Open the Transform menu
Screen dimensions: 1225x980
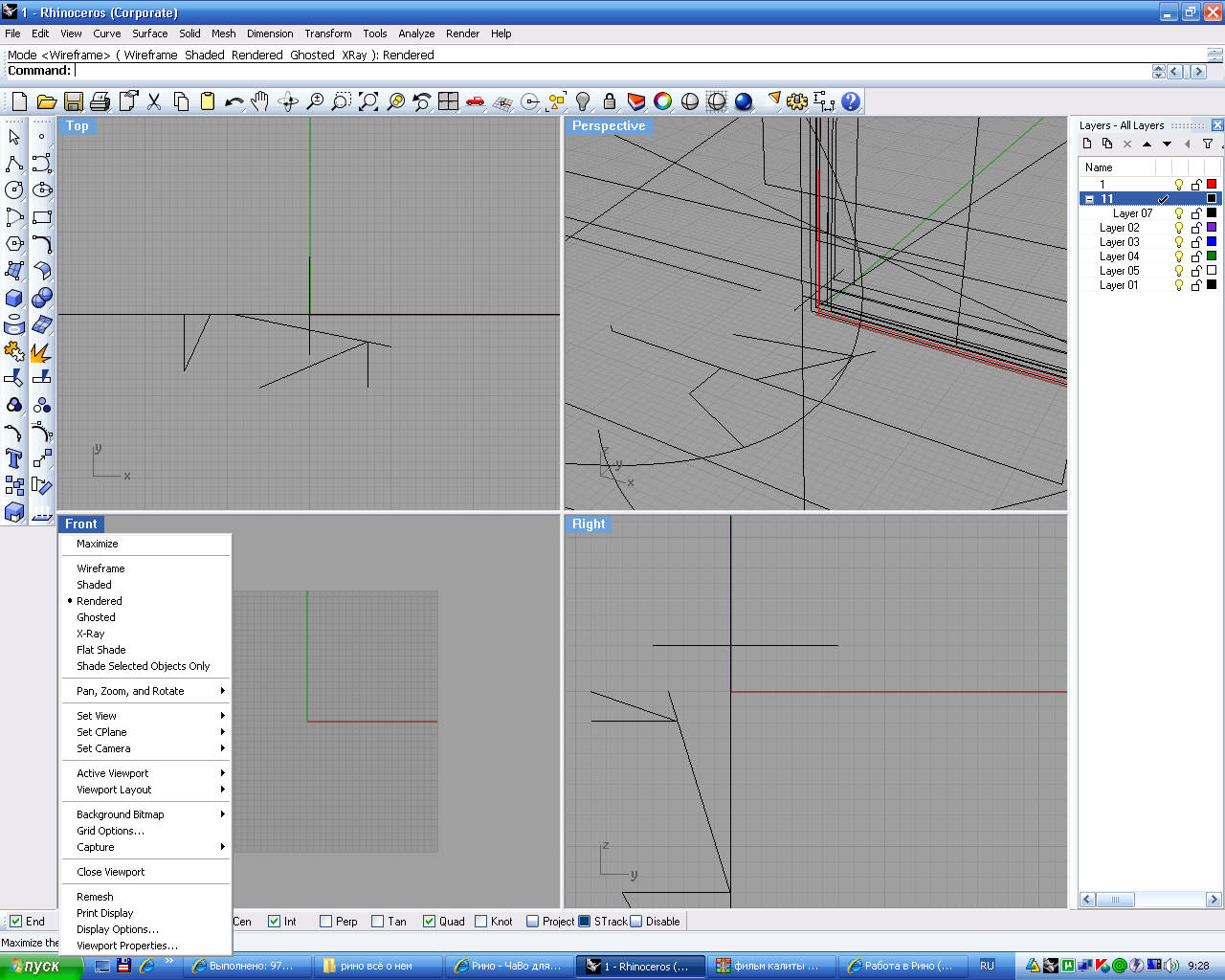tap(328, 33)
